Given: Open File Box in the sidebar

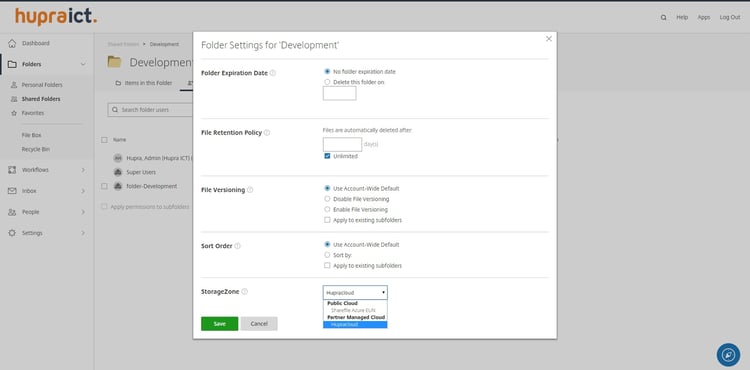Looking at the screenshot, I should click(32, 136).
